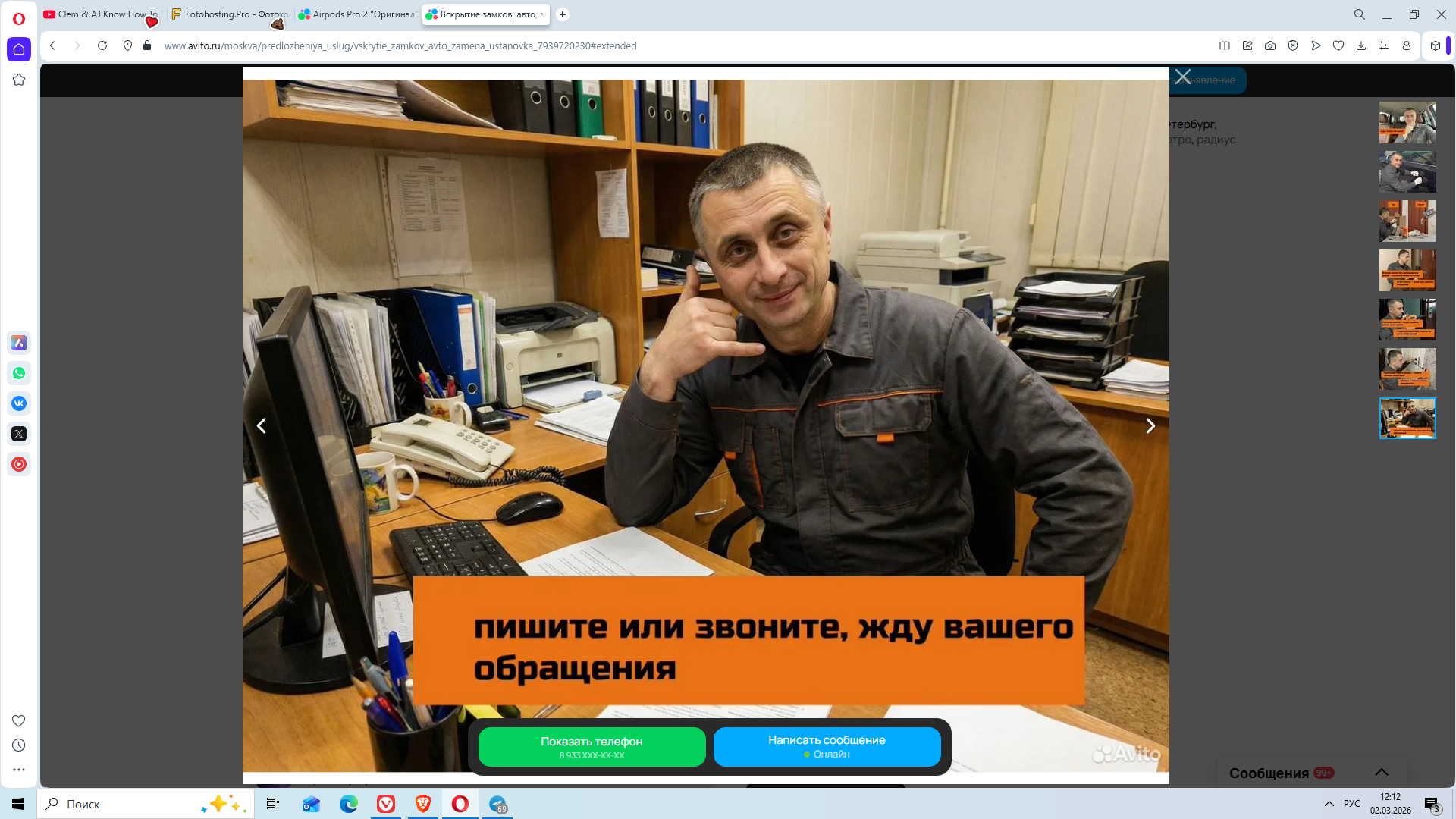Switch to Airpods Pro 2 tab
Viewport: 1456px width, 819px height.
pos(359,14)
